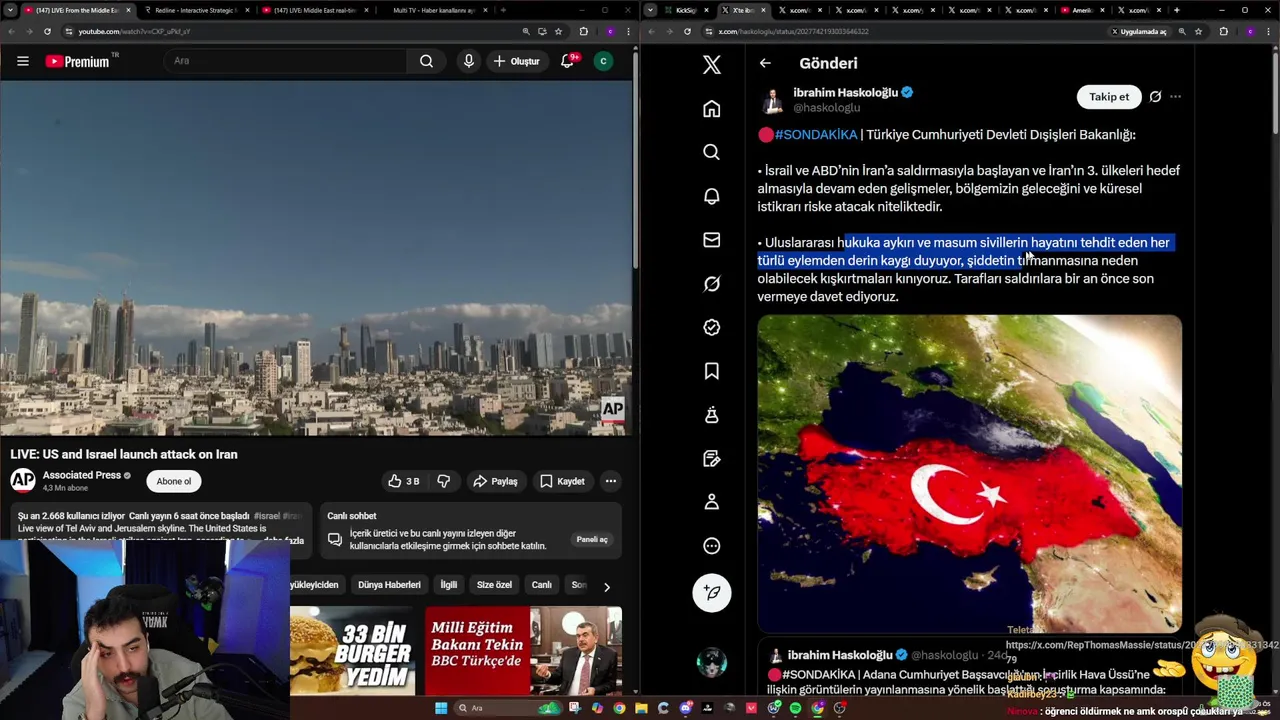The height and width of the screenshot is (720, 1280).
Task: Follow İbrahim Haskoloğlu via Takip et
Action: pos(1109,97)
